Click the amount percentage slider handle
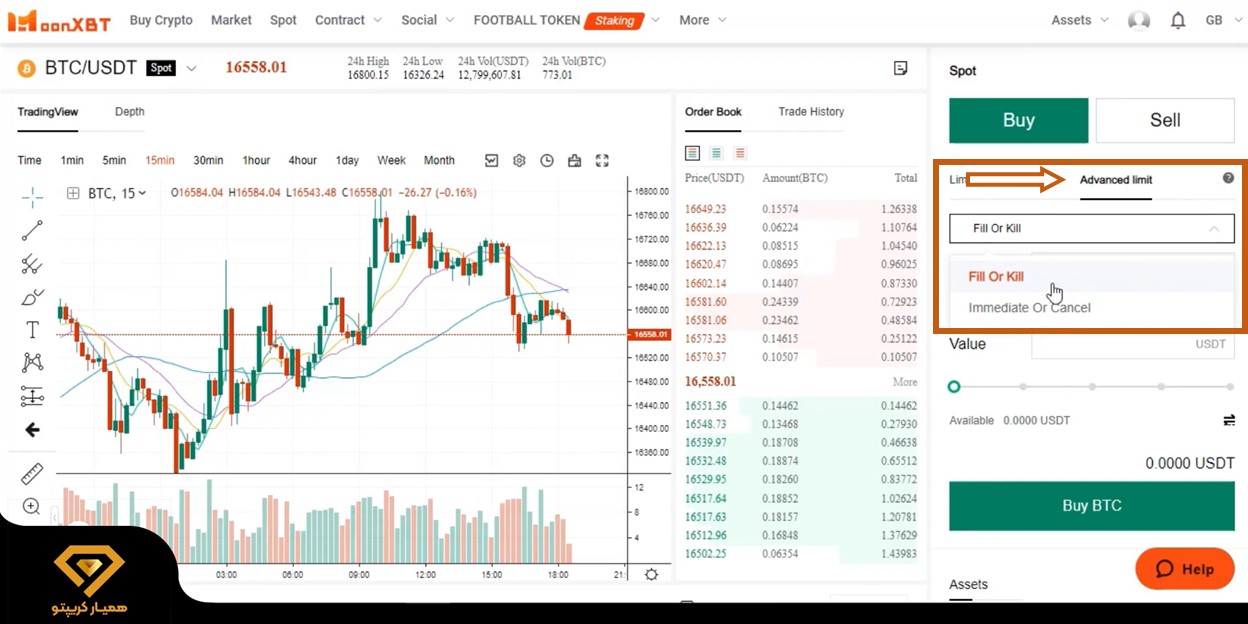 pyautogui.click(x=954, y=386)
